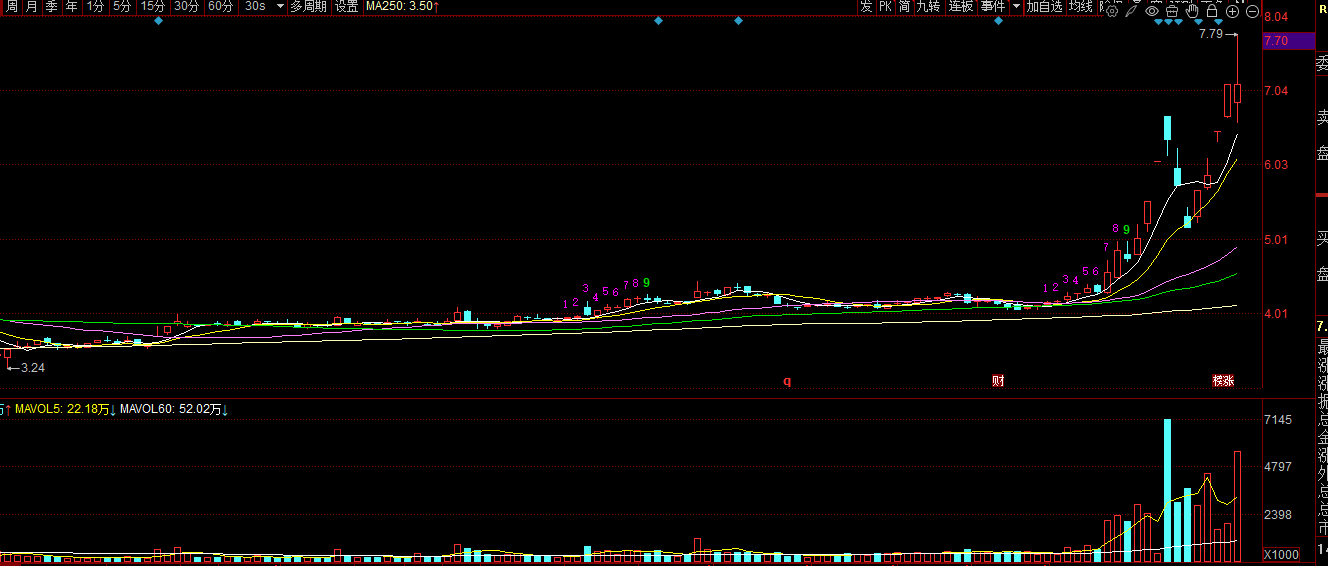Click the 财 financial marker on timeline
The image size is (1328, 566).
998,381
